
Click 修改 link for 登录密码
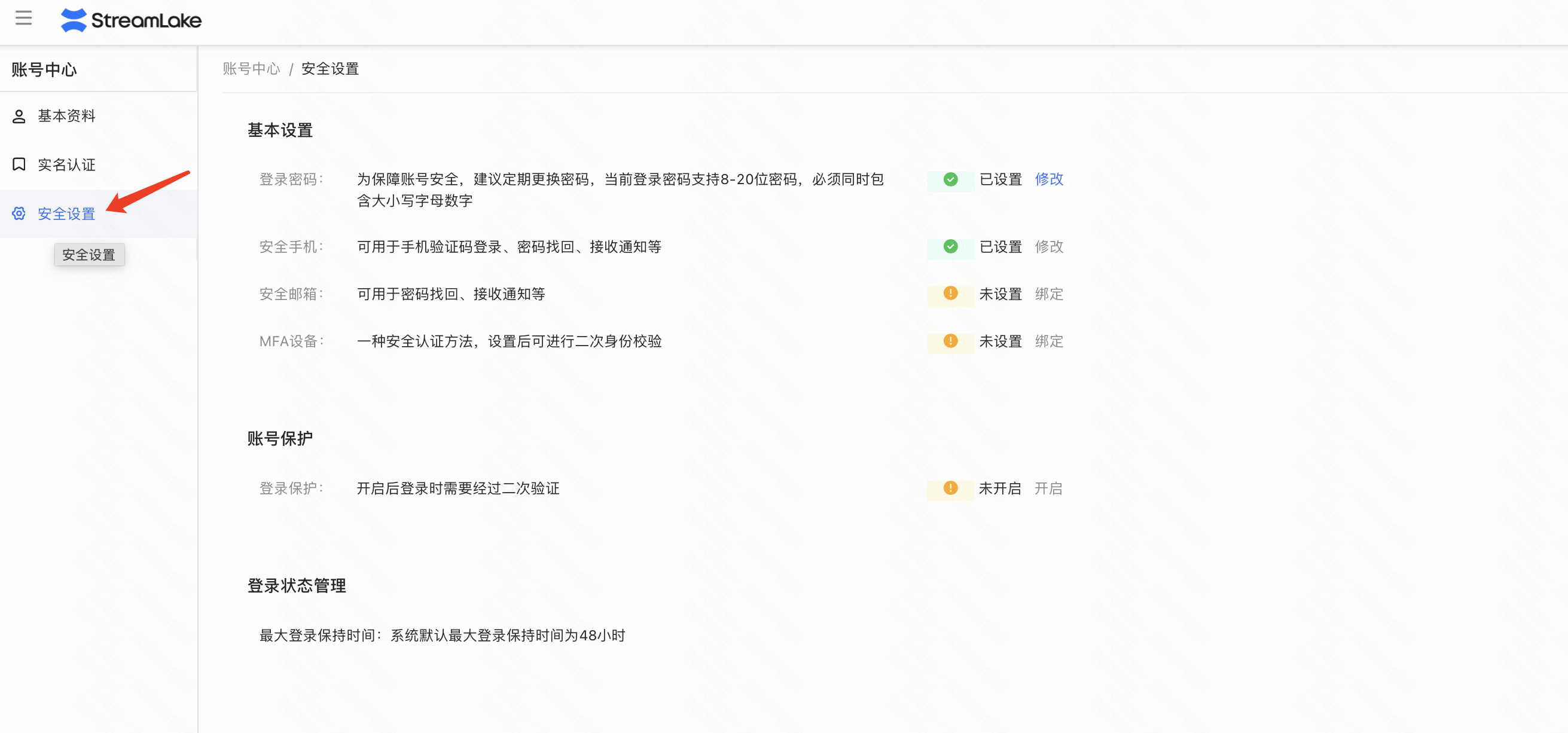pyautogui.click(x=1049, y=179)
